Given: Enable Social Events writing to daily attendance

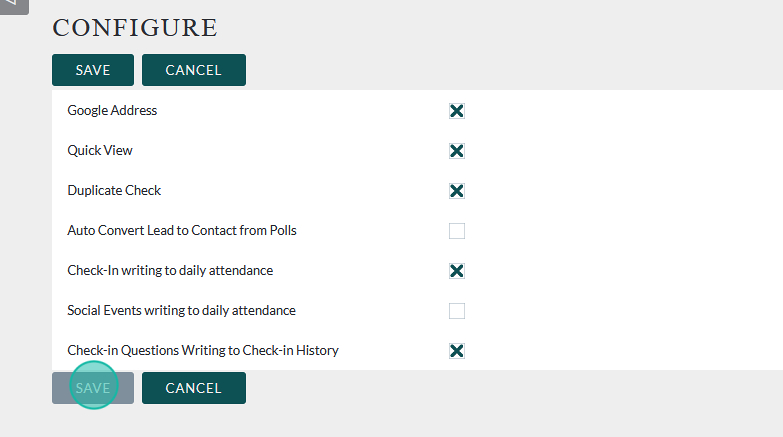Looking at the screenshot, I should coord(457,311).
